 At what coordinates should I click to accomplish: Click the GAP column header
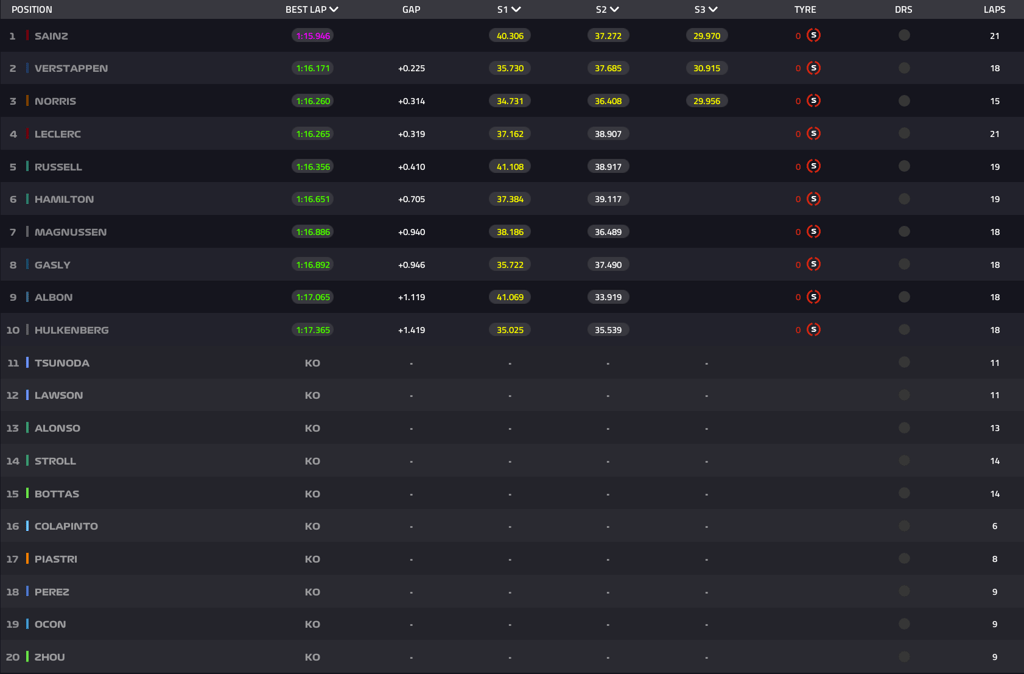[411, 10]
